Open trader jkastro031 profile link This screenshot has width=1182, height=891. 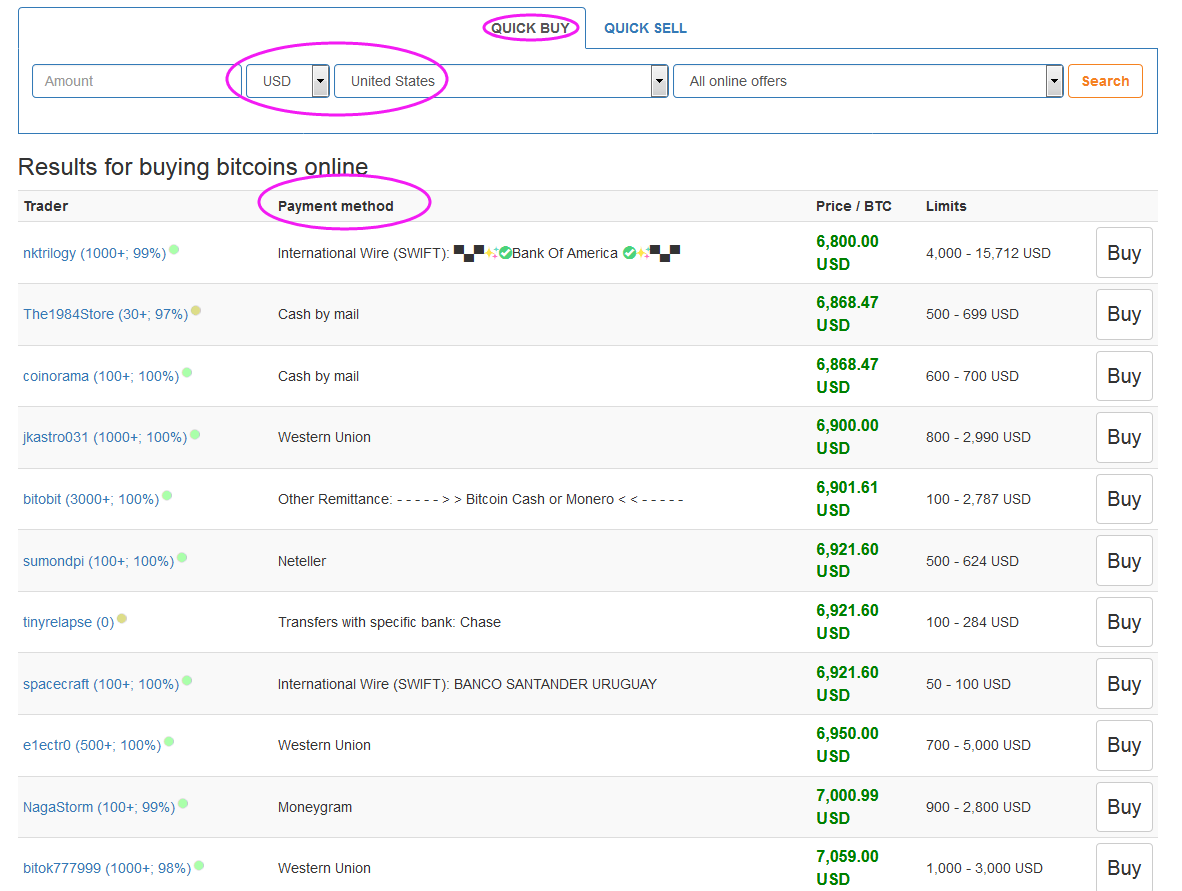pos(105,437)
